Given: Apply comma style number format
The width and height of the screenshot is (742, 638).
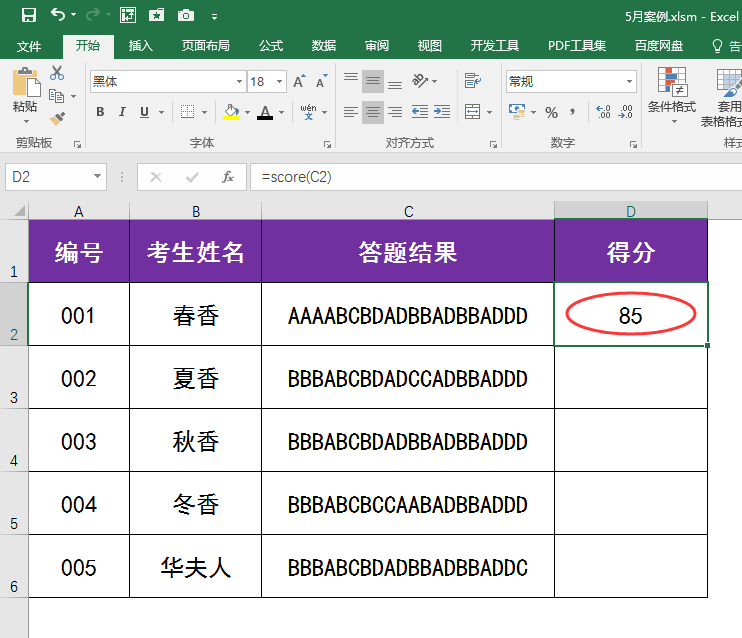Looking at the screenshot, I should [573, 112].
